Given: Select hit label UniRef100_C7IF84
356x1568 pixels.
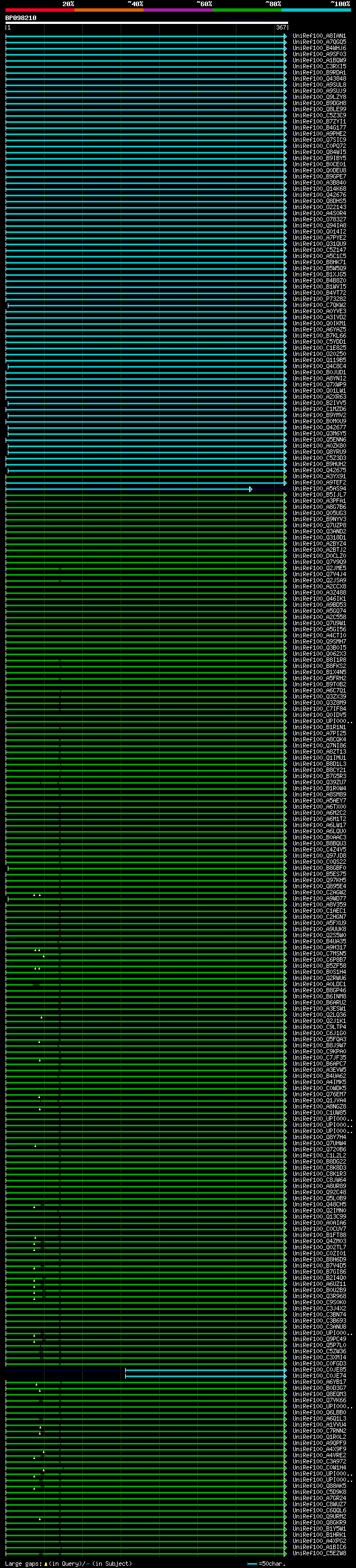Looking at the screenshot, I should click(x=319, y=709).
